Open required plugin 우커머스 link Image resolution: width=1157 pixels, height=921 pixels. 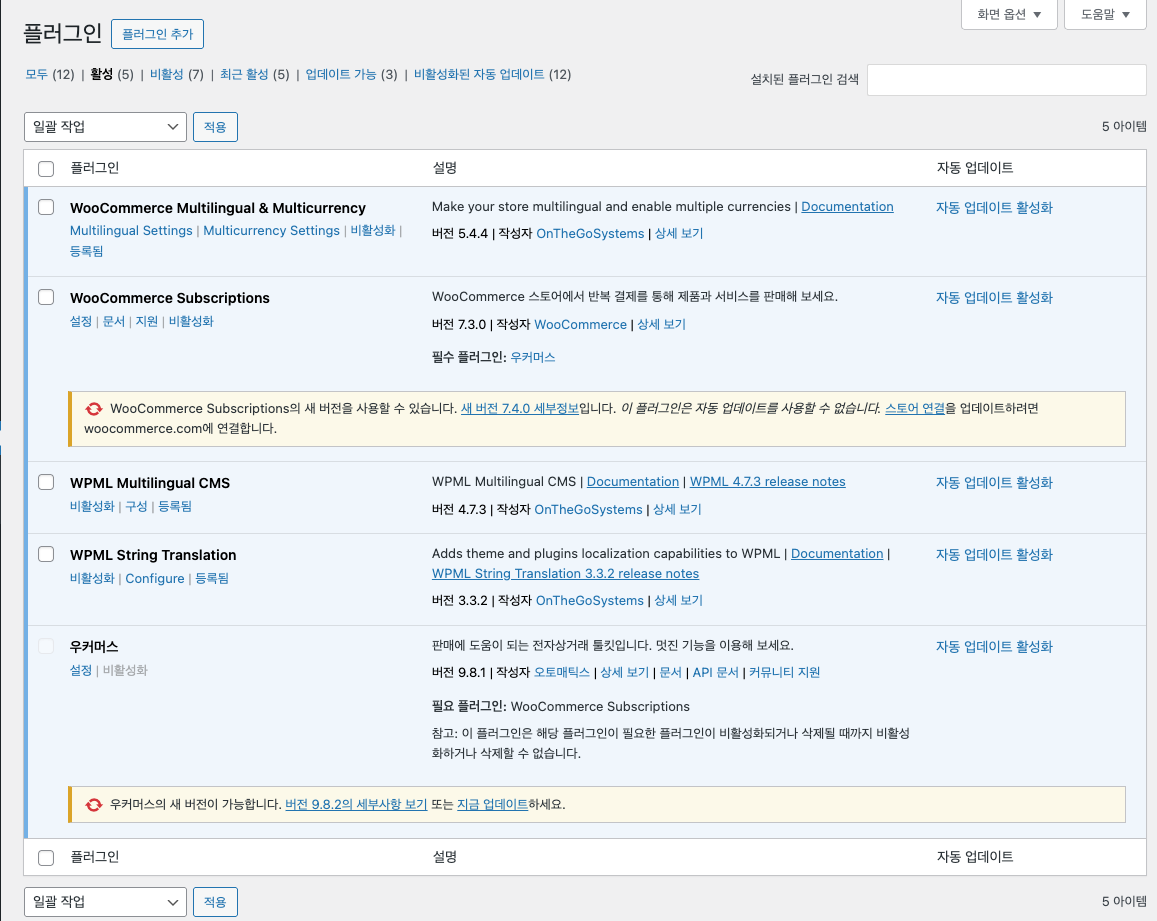point(533,357)
